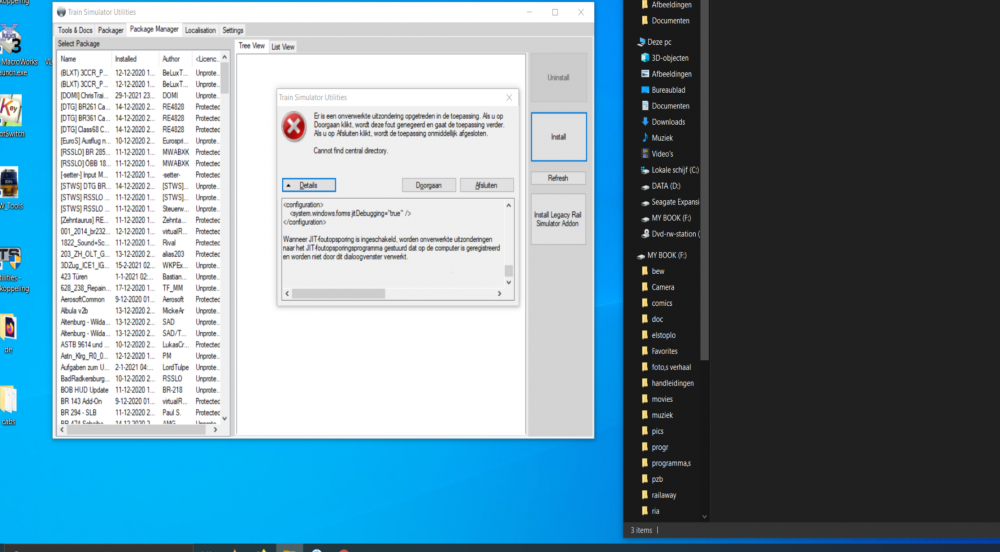Switch to the Tools & Docs tab
Viewport: 1000px width, 552px height.
pyautogui.click(x=76, y=31)
